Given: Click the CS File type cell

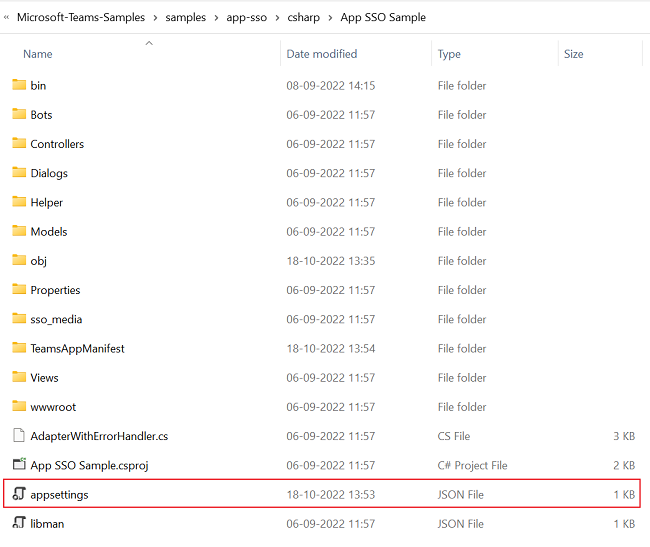Looking at the screenshot, I should [x=454, y=436].
